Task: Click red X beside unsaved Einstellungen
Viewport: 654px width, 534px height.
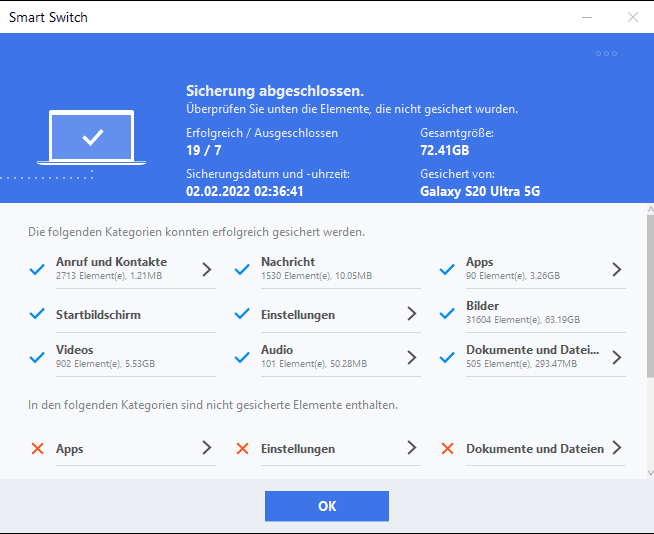Action: point(242,449)
